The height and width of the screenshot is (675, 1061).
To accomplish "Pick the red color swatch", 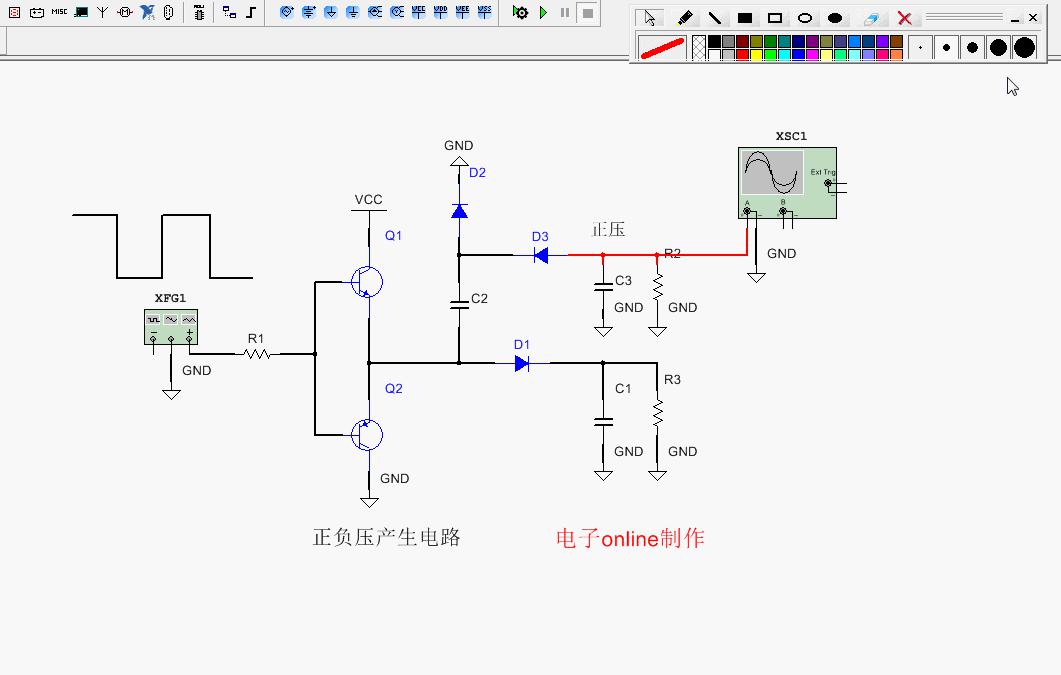I will click(742, 55).
